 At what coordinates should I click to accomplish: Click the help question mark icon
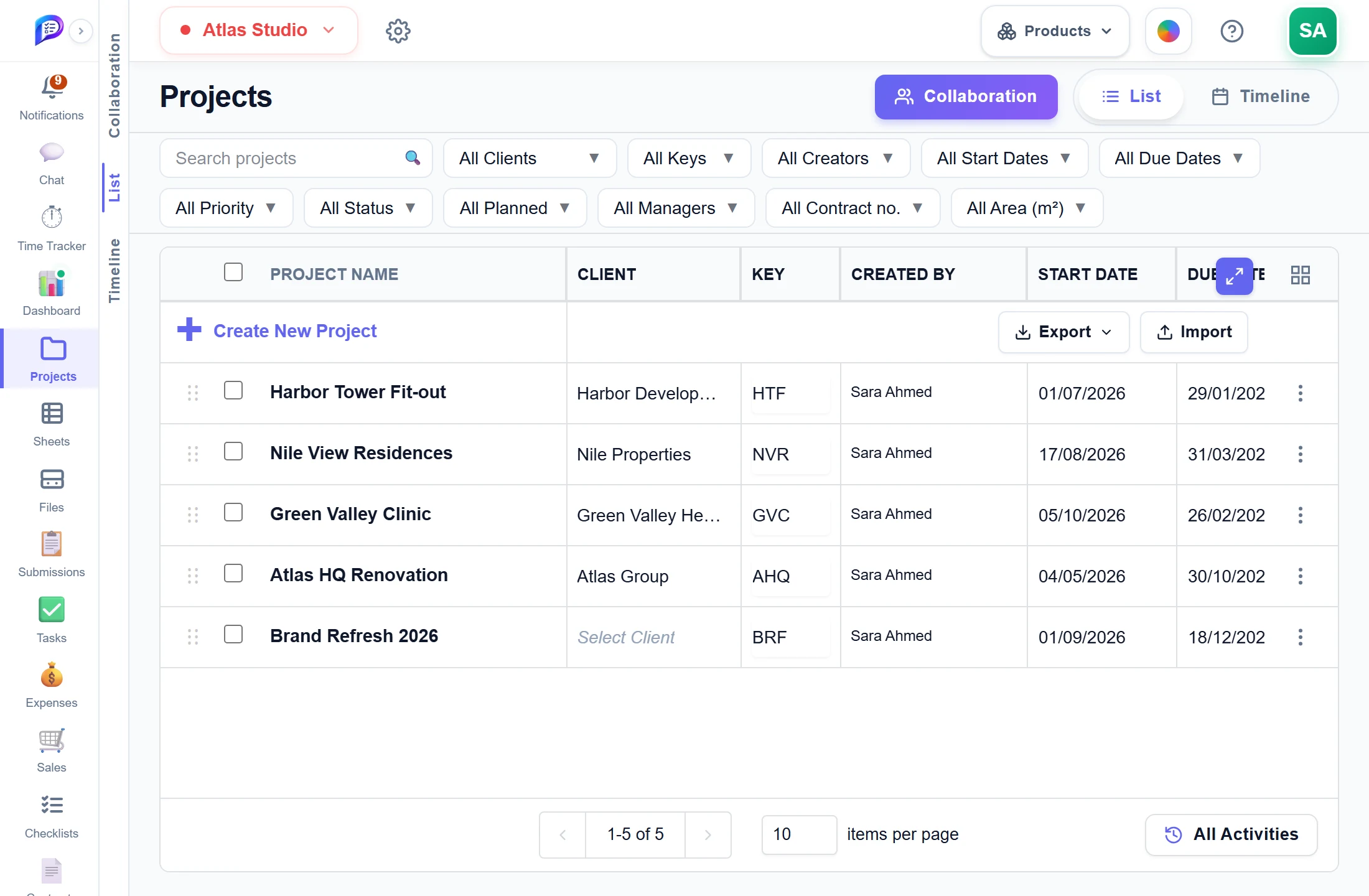(x=1231, y=30)
